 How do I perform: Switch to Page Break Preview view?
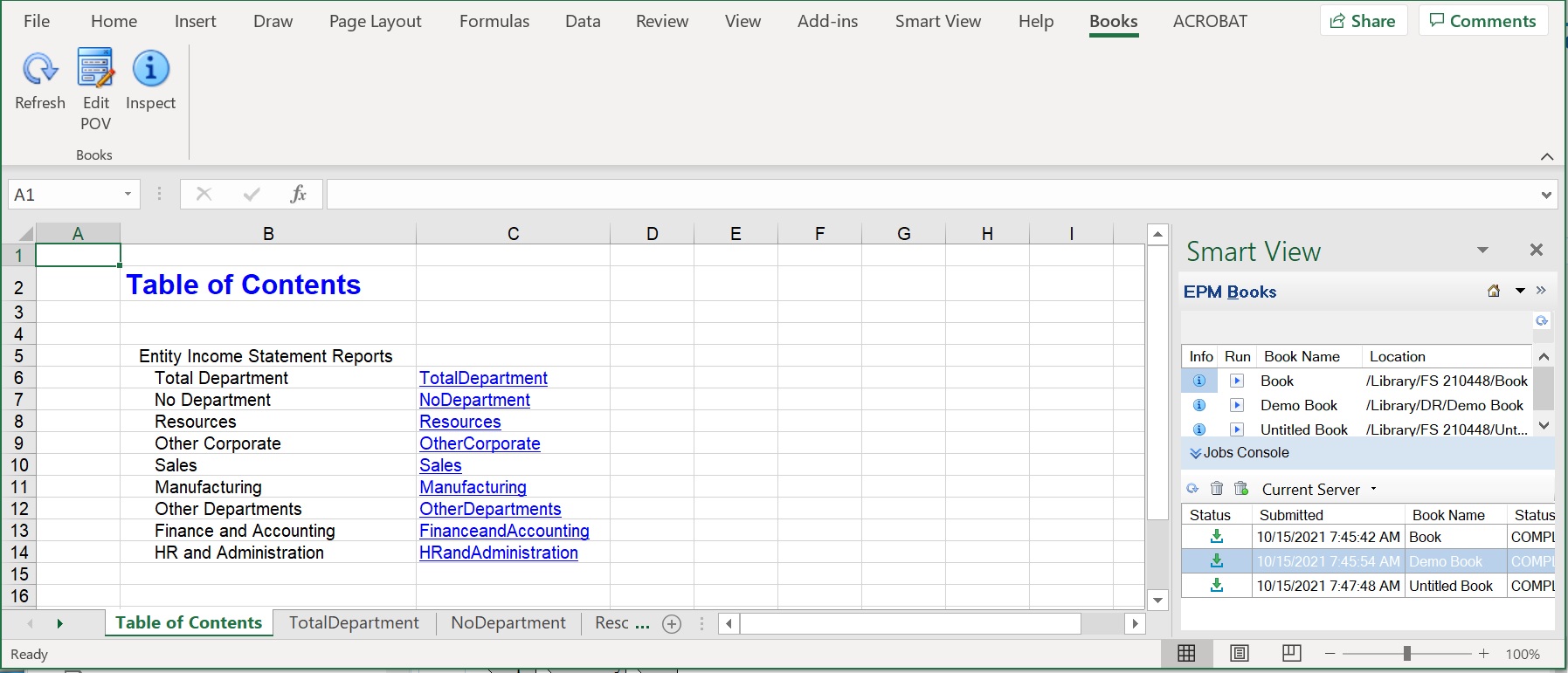tap(1291, 654)
